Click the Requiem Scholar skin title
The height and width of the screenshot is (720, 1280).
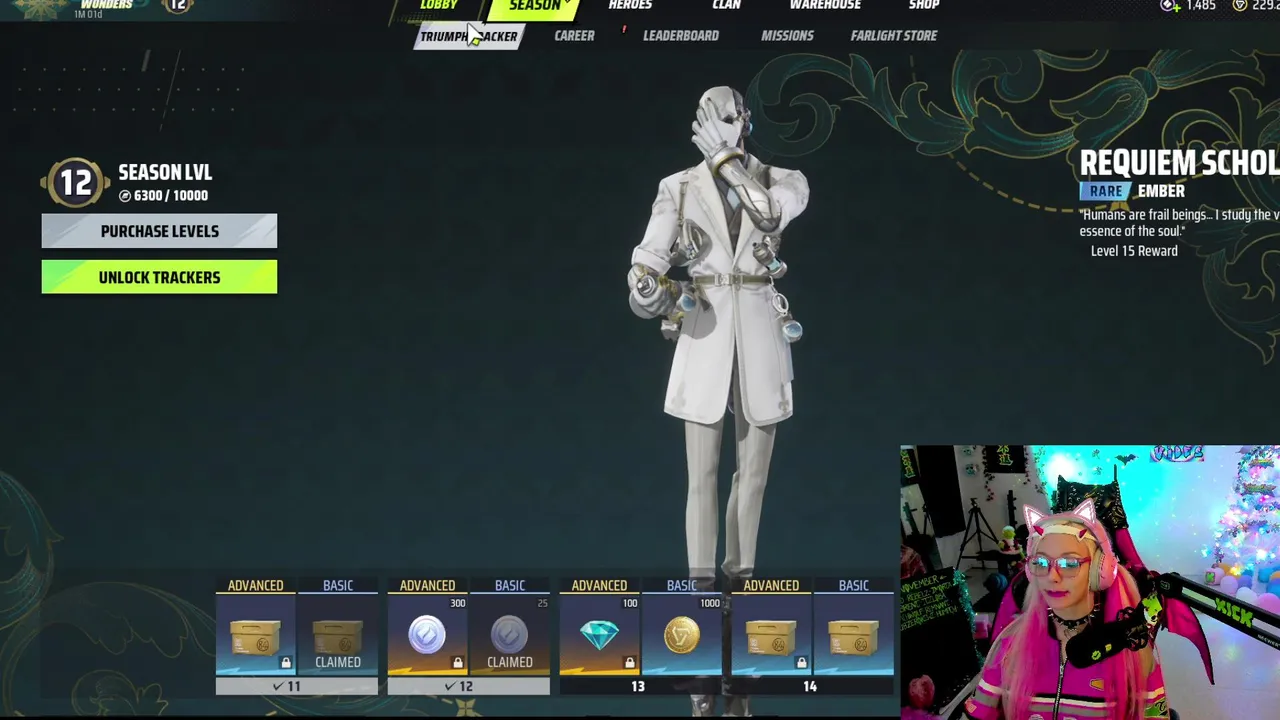1179,163
